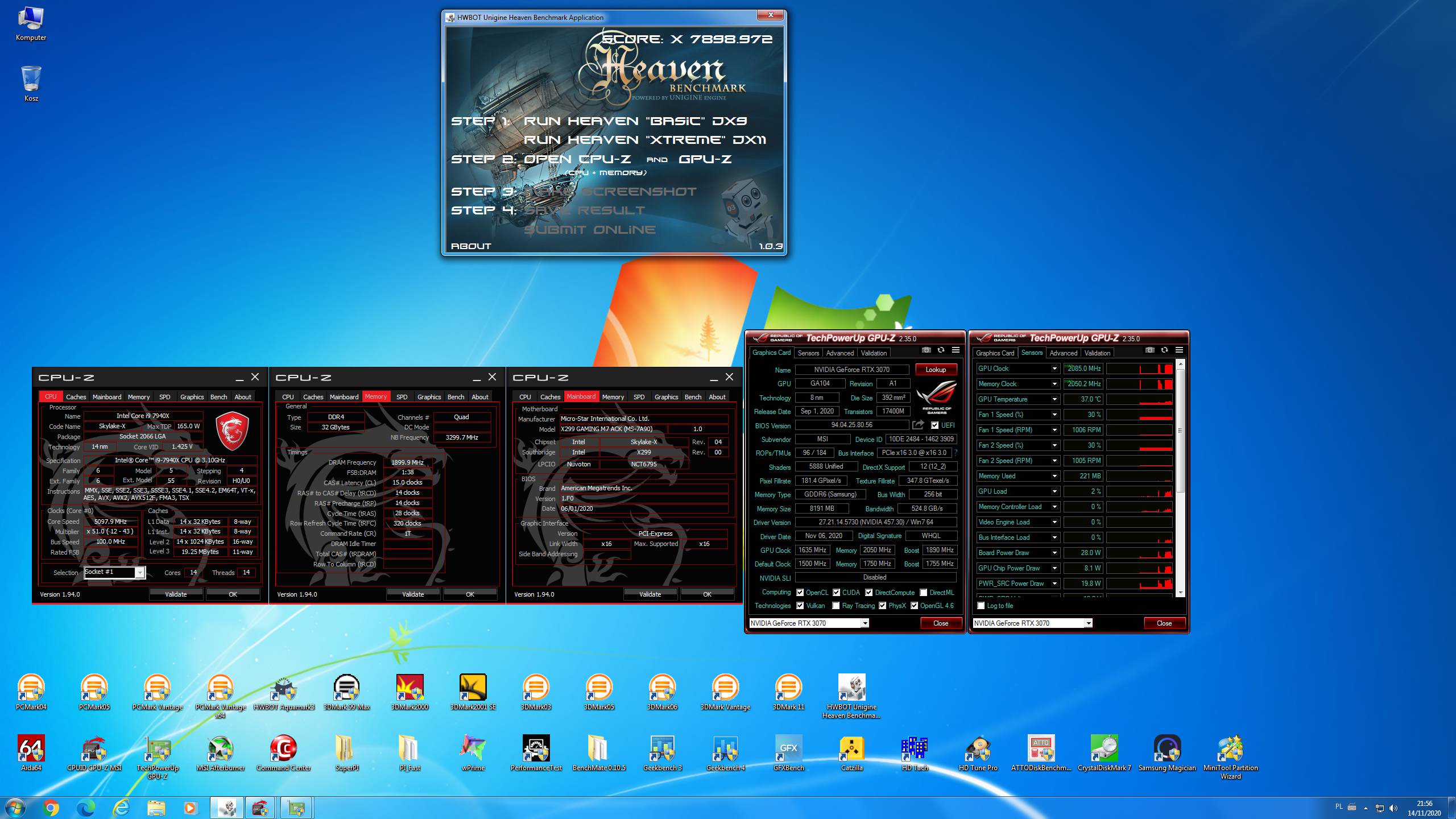
Task: Refresh the GPU-Z Sensors window using the refresh icon
Action: click(1164, 350)
